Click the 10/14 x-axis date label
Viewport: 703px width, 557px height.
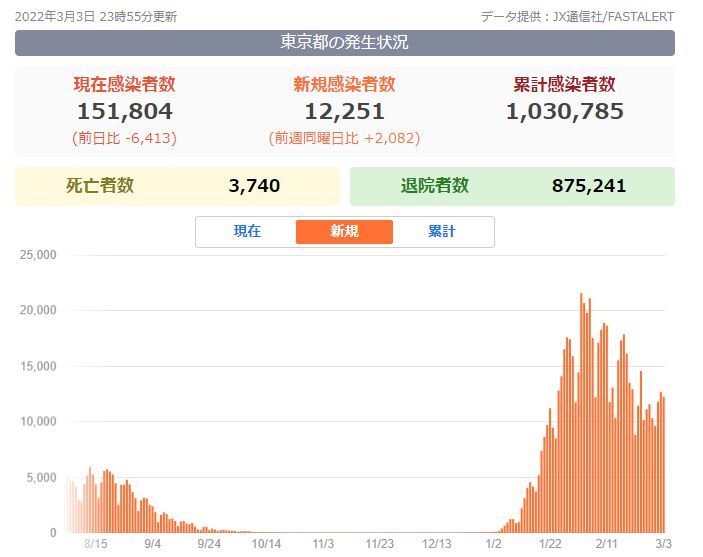pos(266,544)
